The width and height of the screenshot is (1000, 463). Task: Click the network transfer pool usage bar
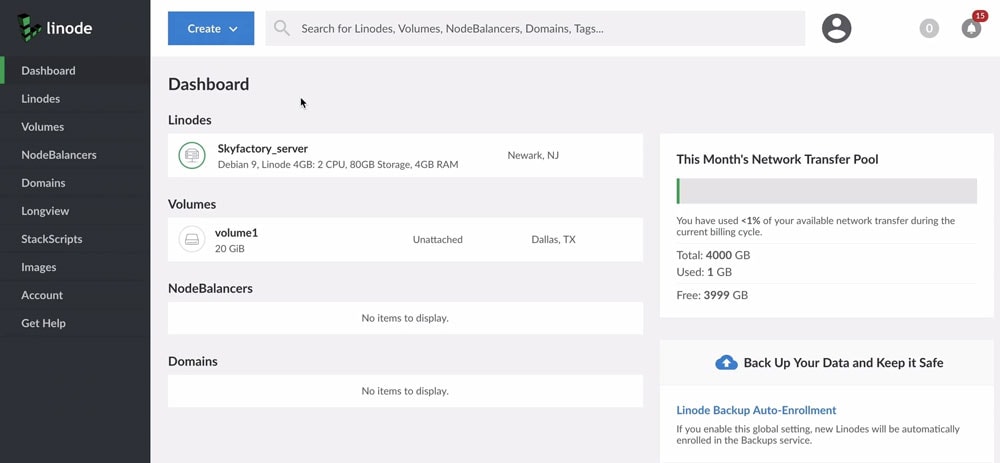pos(827,191)
